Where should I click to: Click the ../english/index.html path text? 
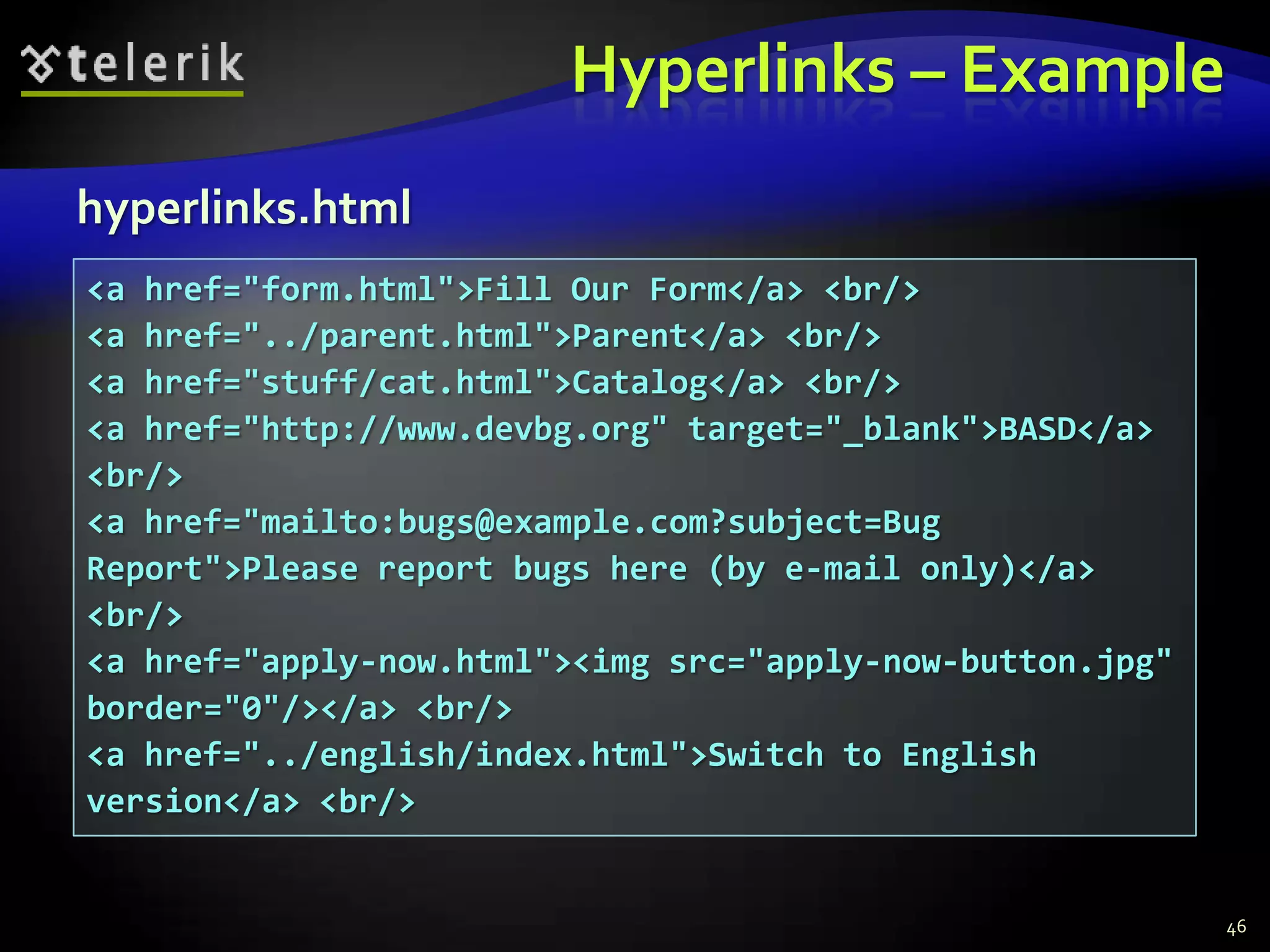pos(464,755)
